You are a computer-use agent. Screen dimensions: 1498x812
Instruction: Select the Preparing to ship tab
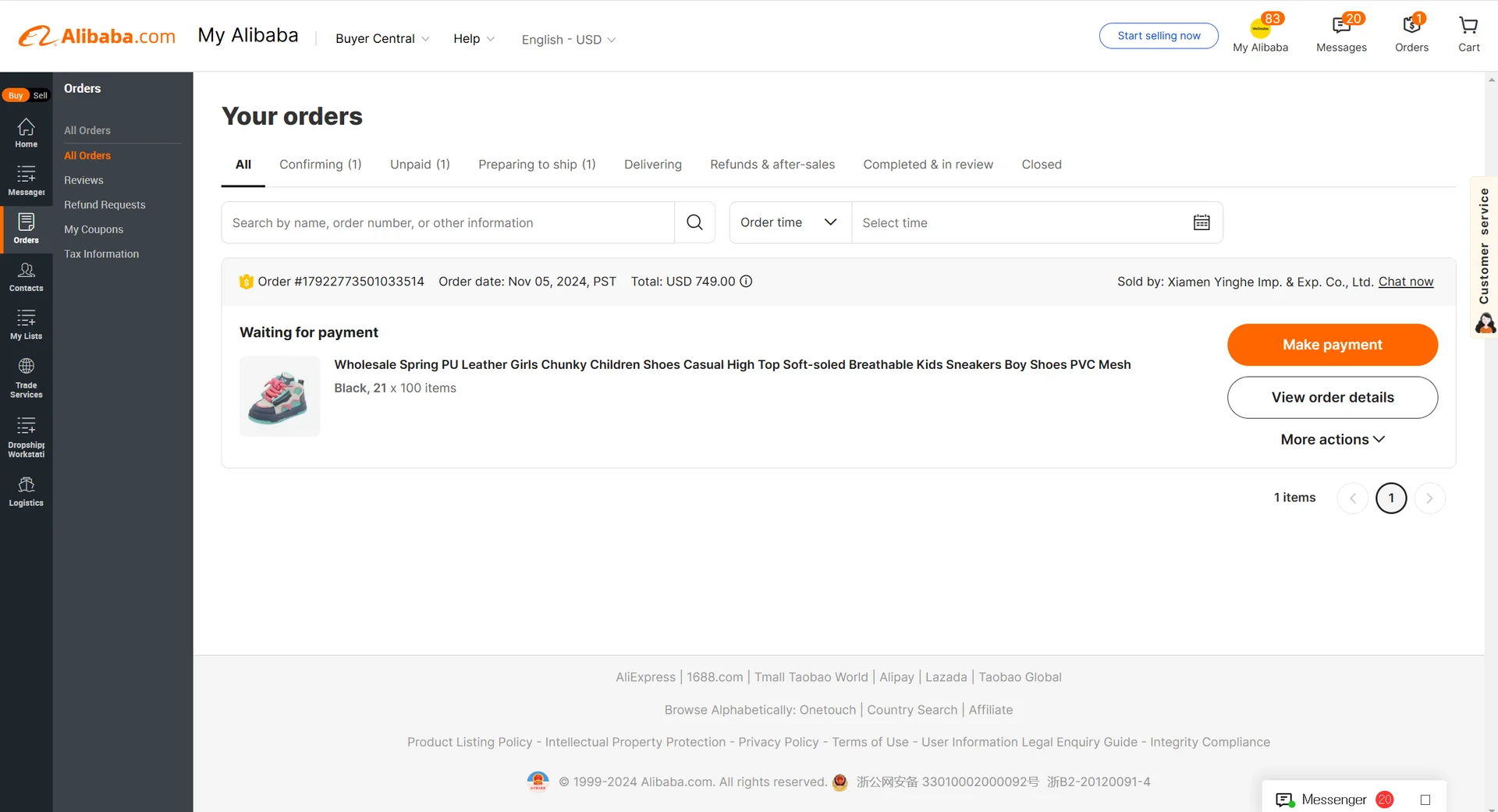click(537, 165)
